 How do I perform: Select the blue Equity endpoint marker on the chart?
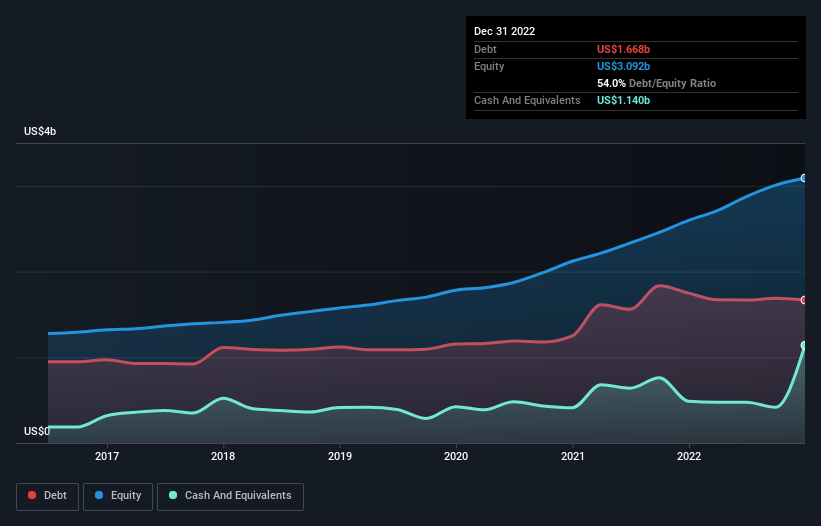point(804,178)
